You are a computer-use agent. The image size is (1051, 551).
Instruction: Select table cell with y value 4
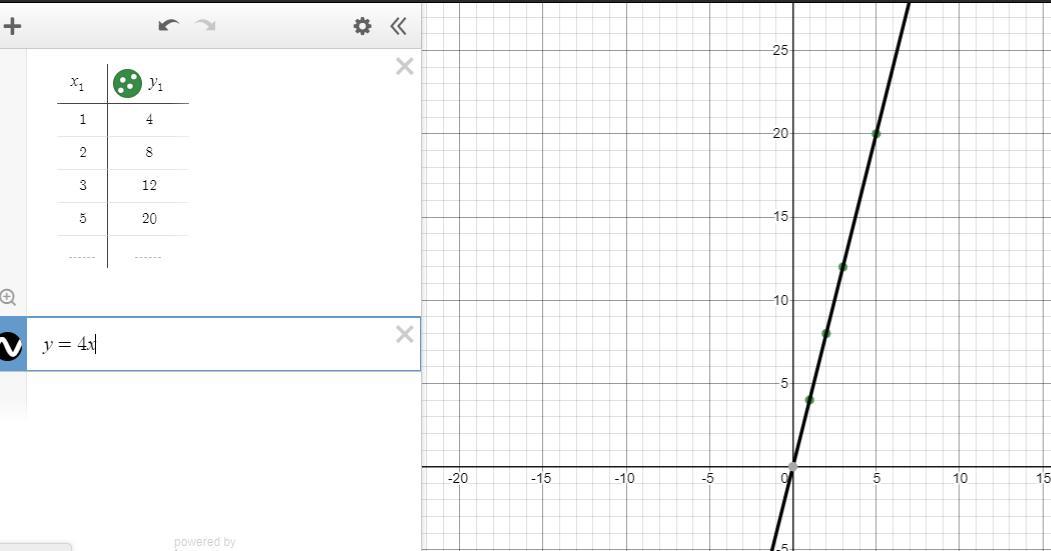[149, 119]
